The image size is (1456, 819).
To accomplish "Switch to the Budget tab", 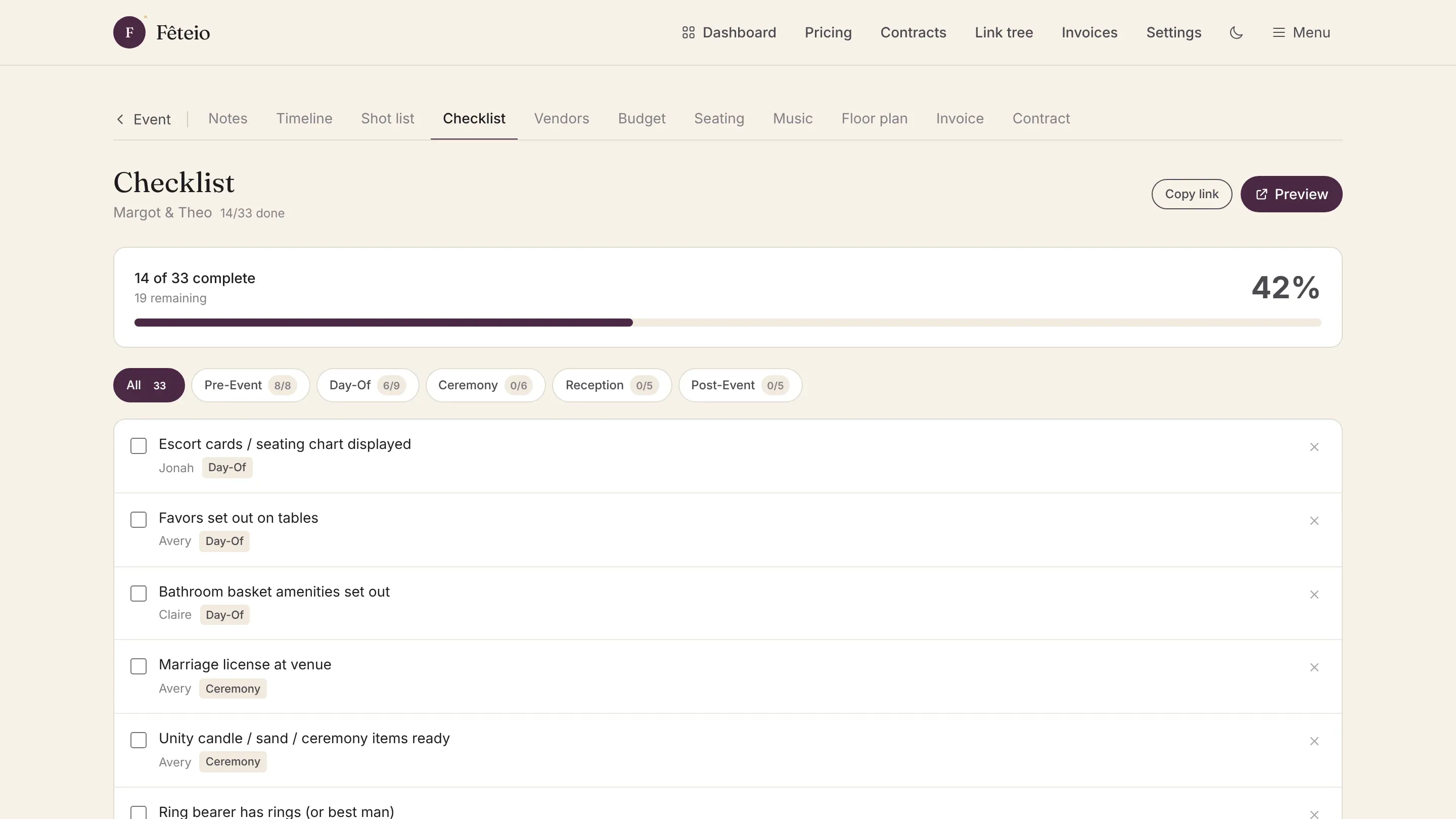I will pyautogui.click(x=642, y=118).
